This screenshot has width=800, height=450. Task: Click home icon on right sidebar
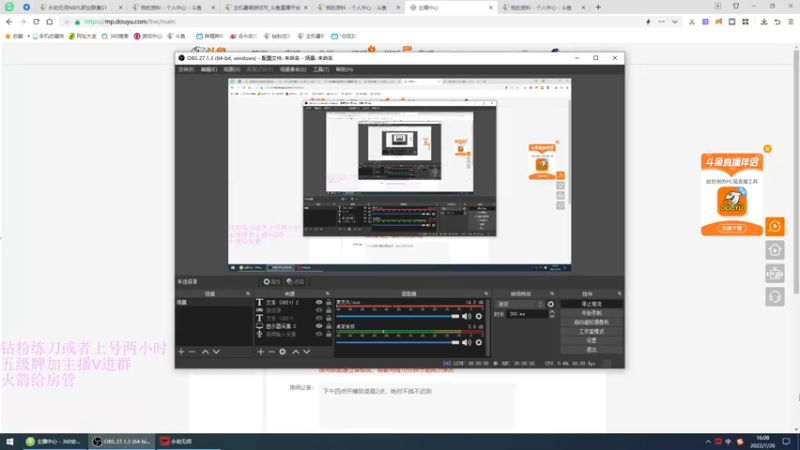pyautogui.click(x=774, y=250)
